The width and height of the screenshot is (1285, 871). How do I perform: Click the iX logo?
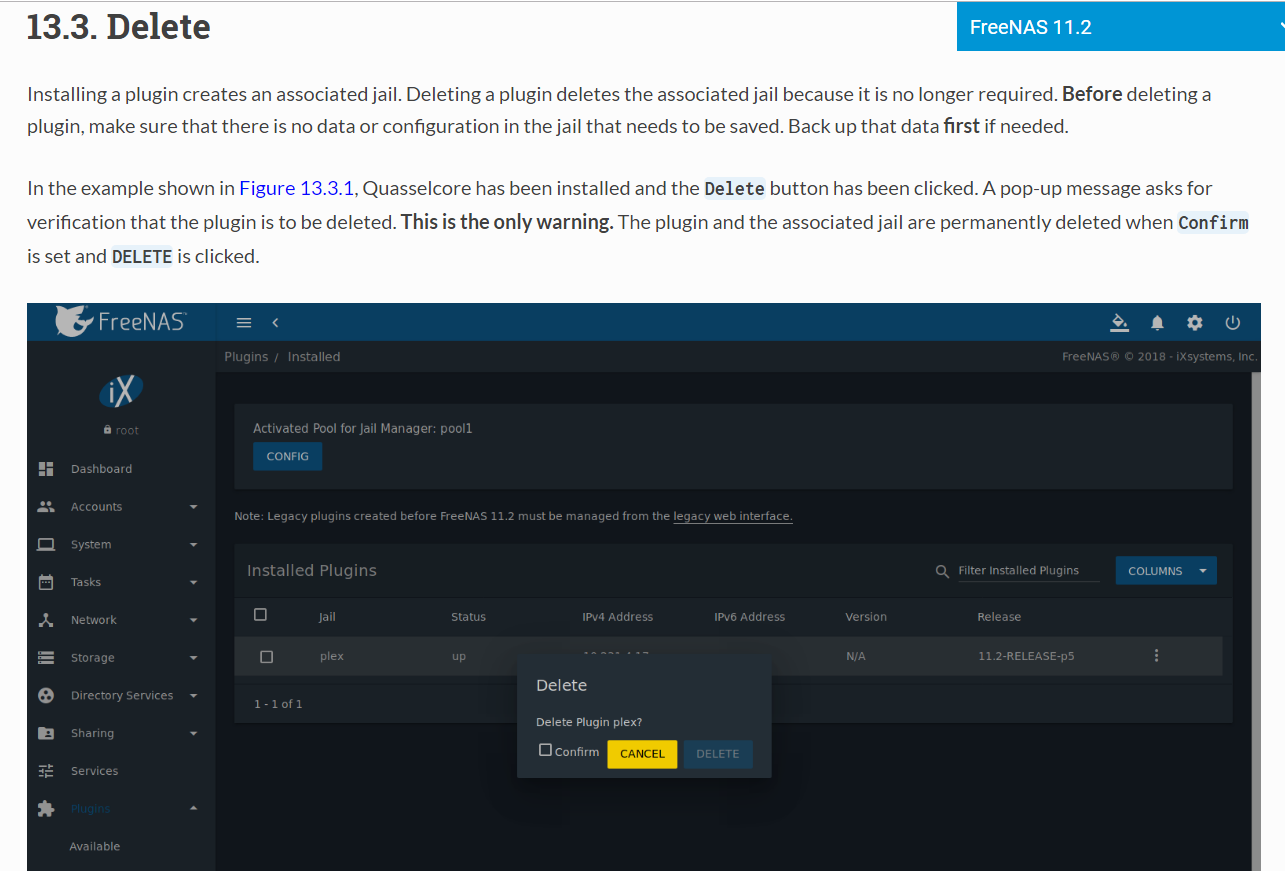(121, 390)
